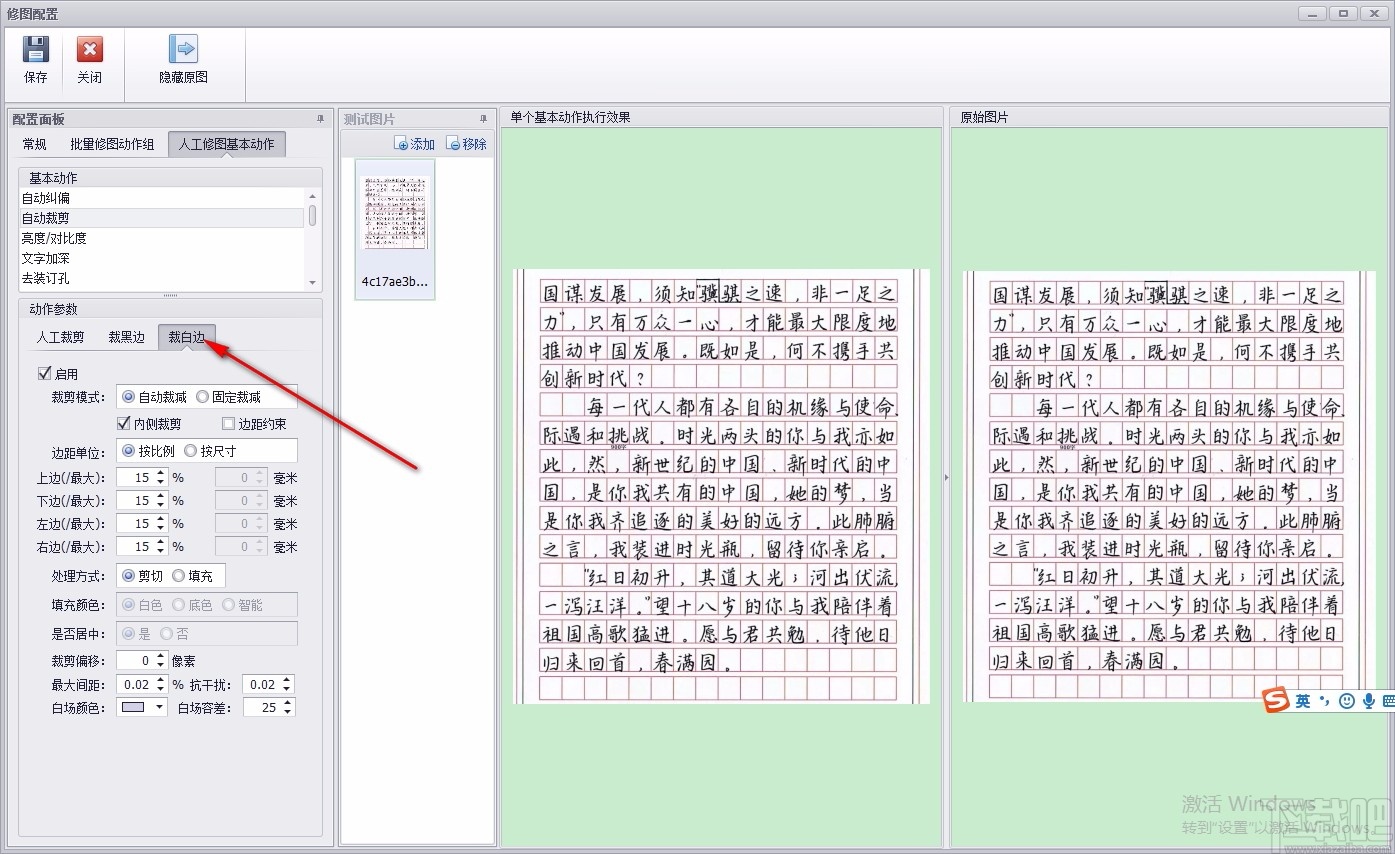The width and height of the screenshot is (1395, 854).
Task: Switch to the 常规 tab
Action: pos(34,144)
